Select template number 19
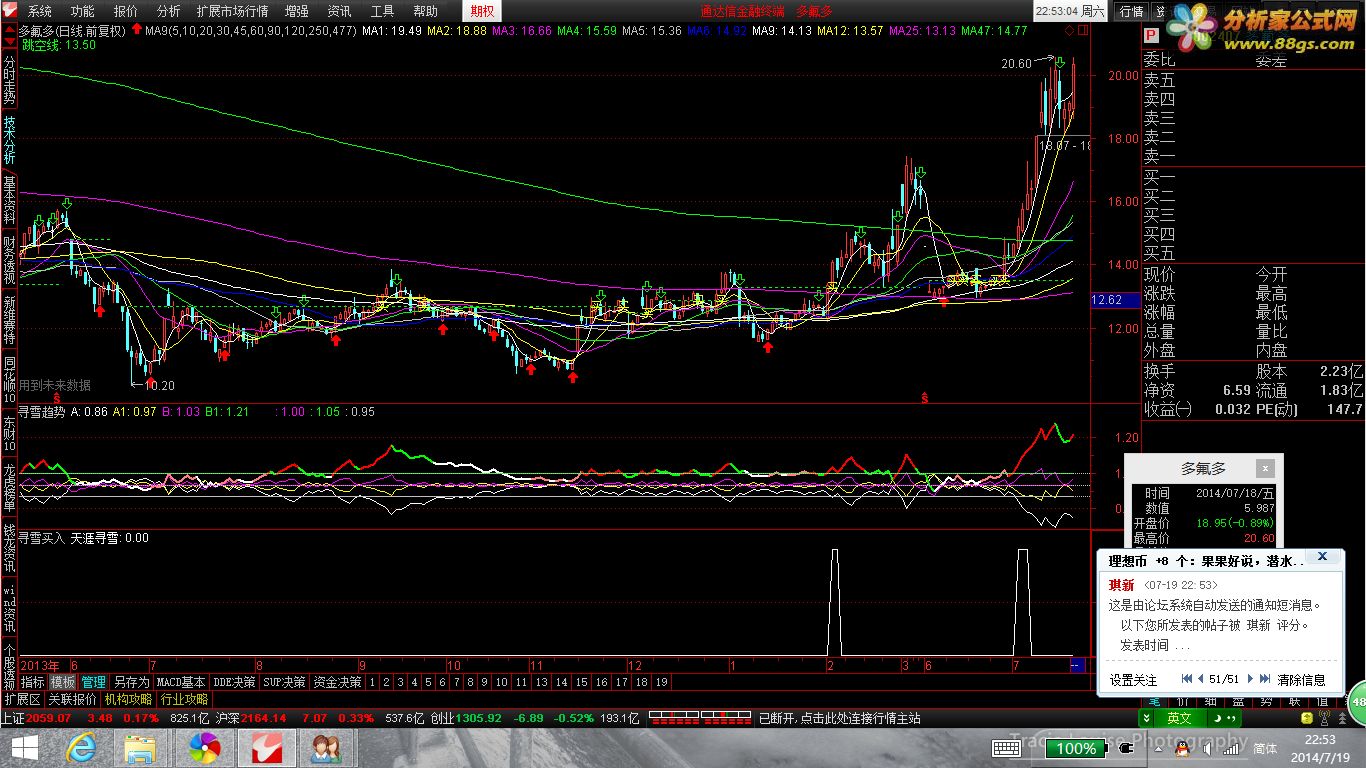The width and height of the screenshot is (1366, 768). (x=661, y=682)
